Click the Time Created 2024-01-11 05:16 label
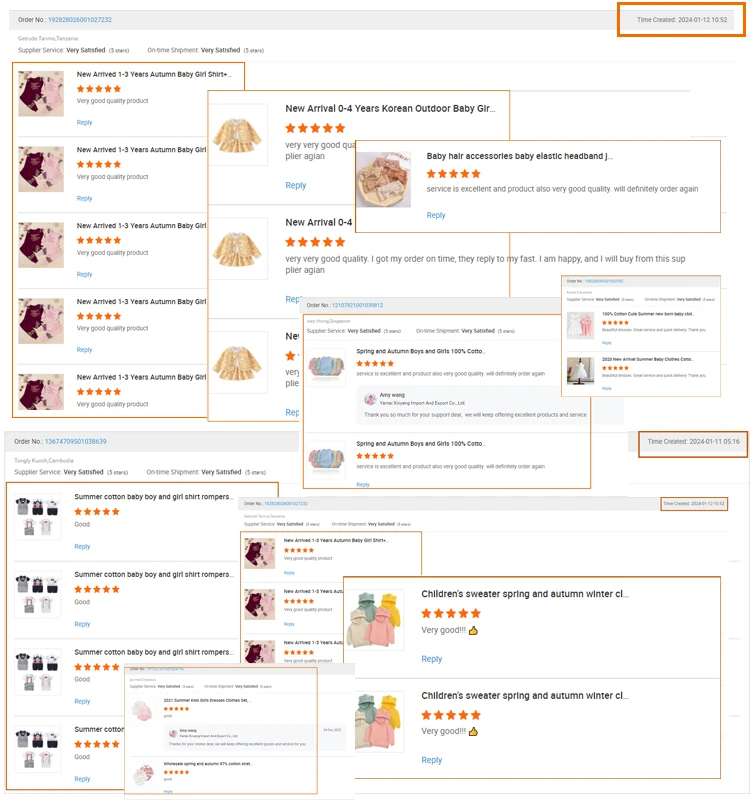 [693, 442]
